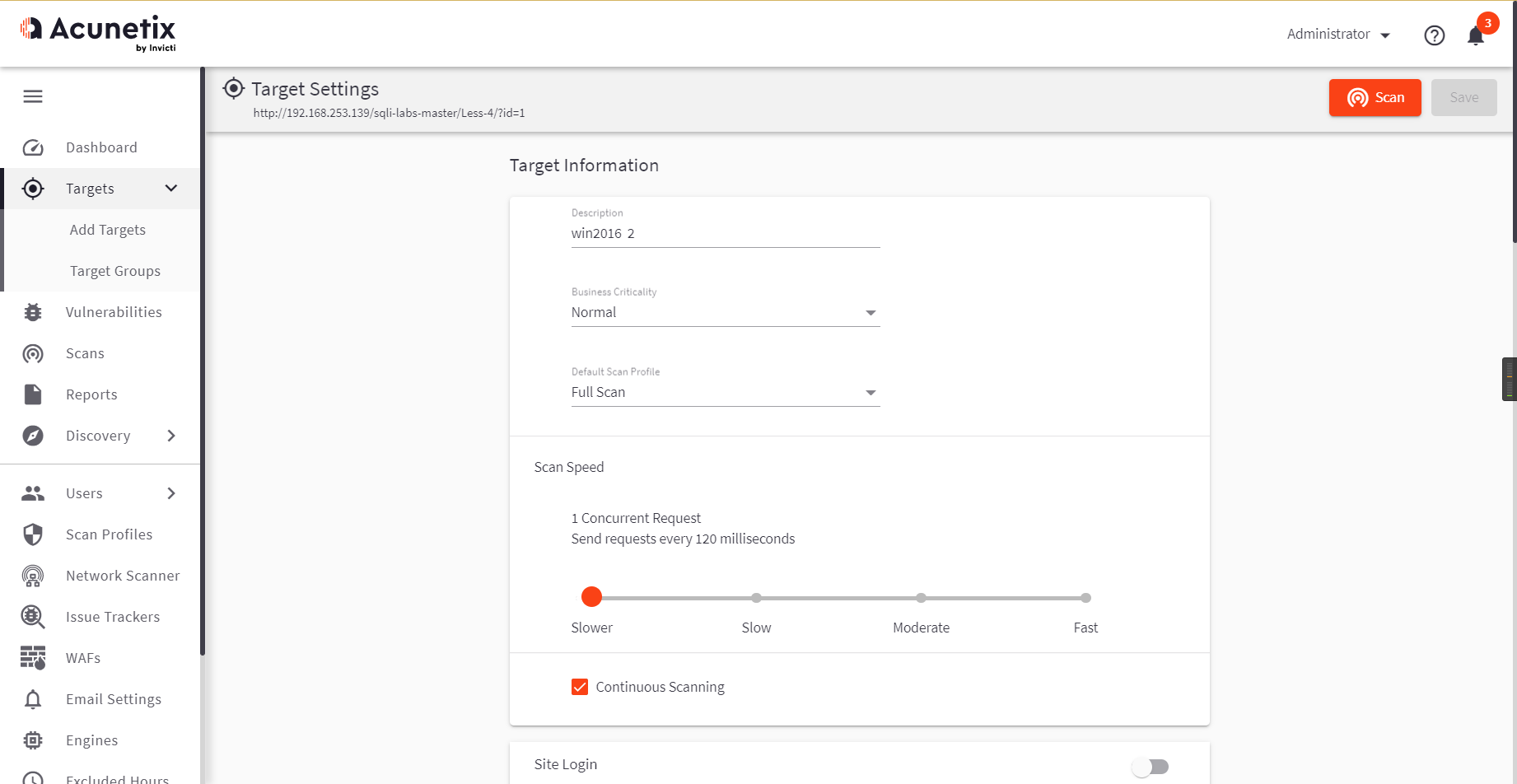The image size is (1517, 784).
Task: Click the Description input field
Action: click(725, 234)
